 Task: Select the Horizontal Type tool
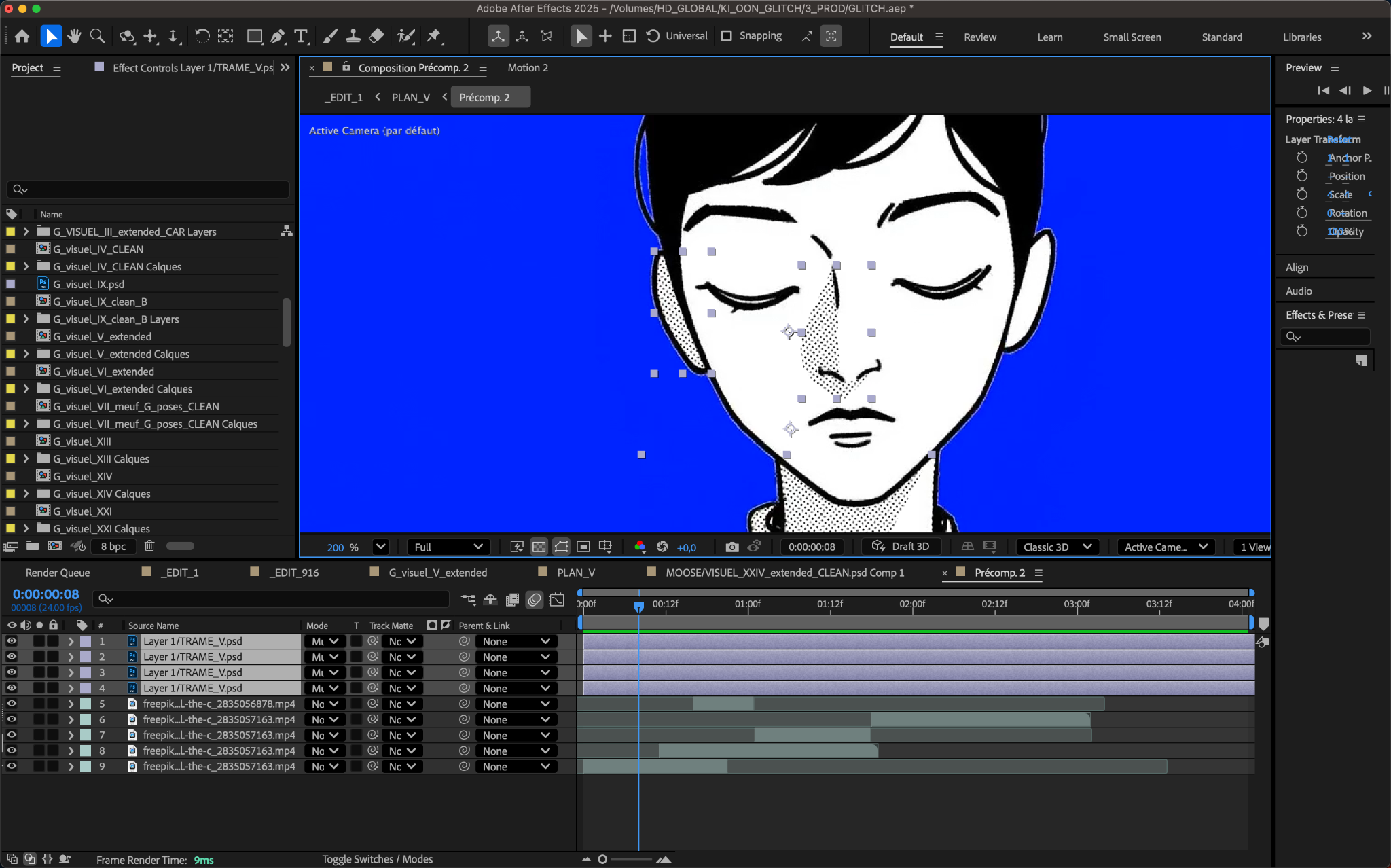(x=302, y=36)
